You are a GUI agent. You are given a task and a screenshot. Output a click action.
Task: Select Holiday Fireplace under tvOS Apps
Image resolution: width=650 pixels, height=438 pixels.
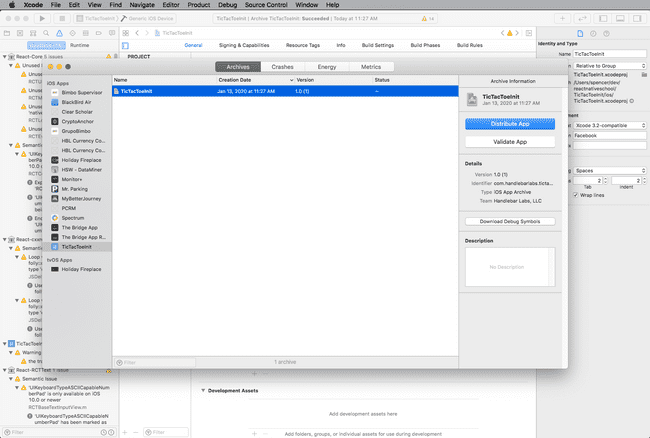coord(77,269)
